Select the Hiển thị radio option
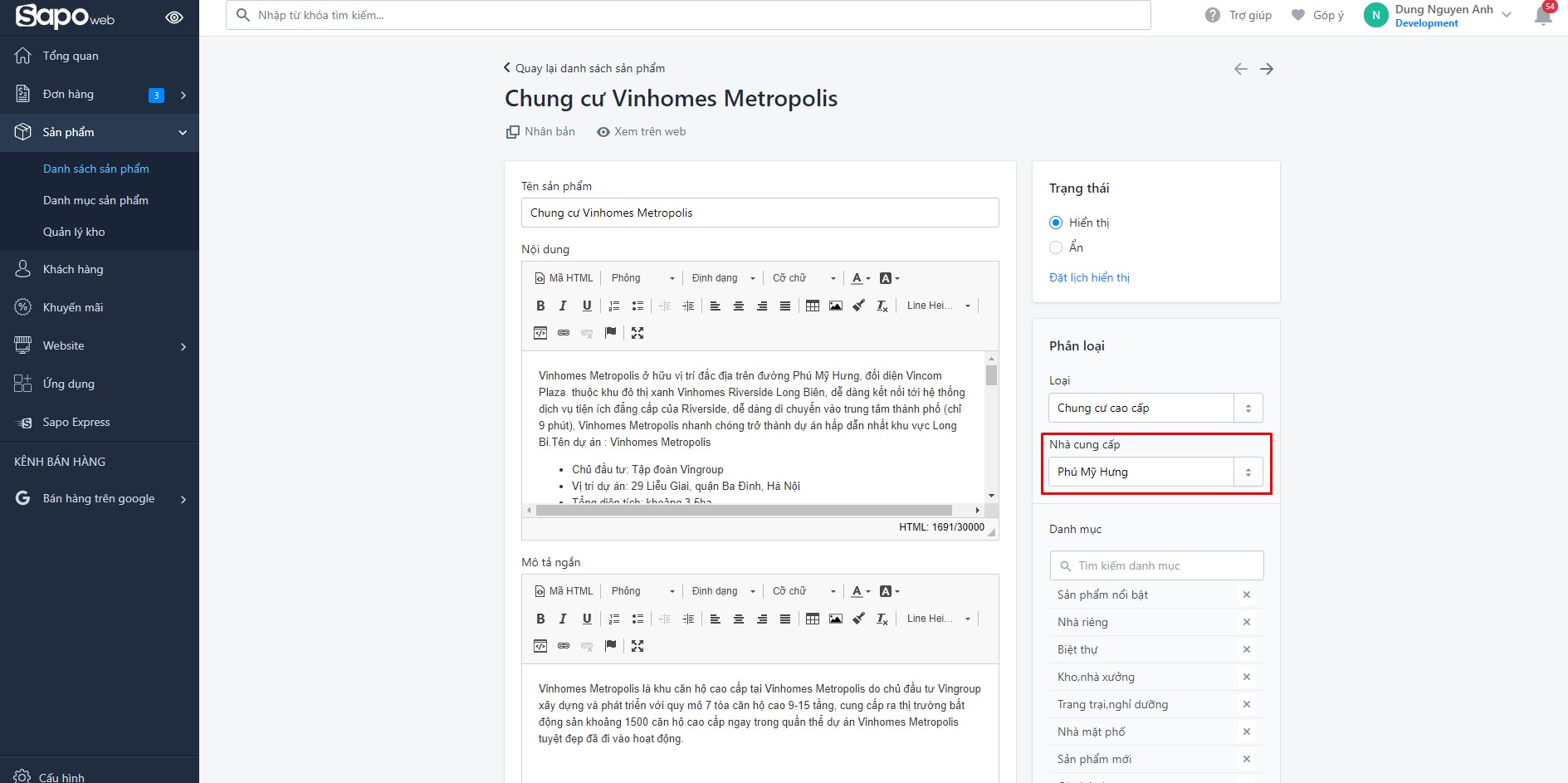The image size is (1568, 783). tap(1056, 223)
